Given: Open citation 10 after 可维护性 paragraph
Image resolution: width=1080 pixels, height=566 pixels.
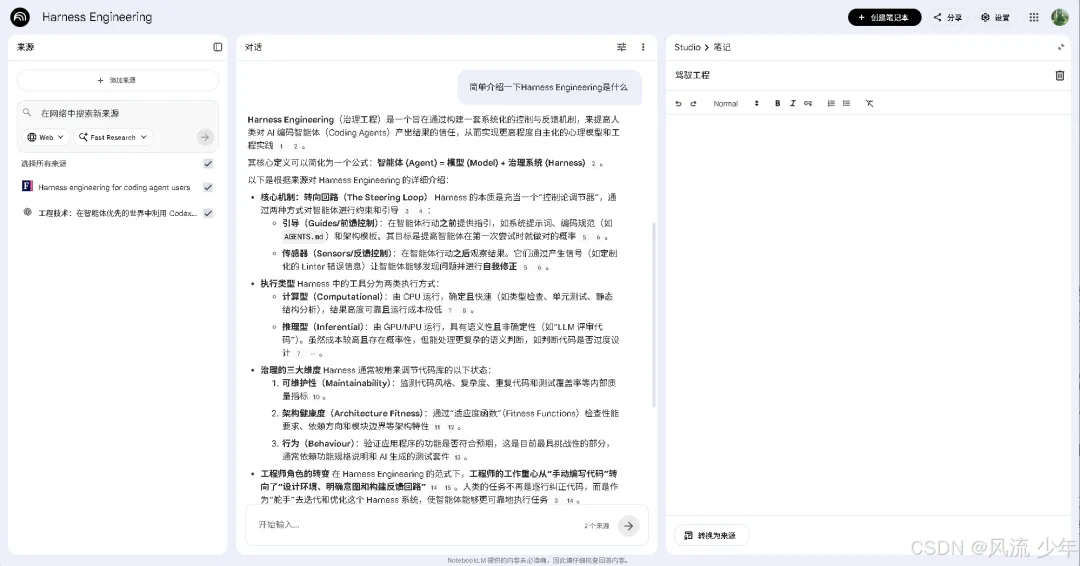Looking at the screenshot, I should [316, 397].
